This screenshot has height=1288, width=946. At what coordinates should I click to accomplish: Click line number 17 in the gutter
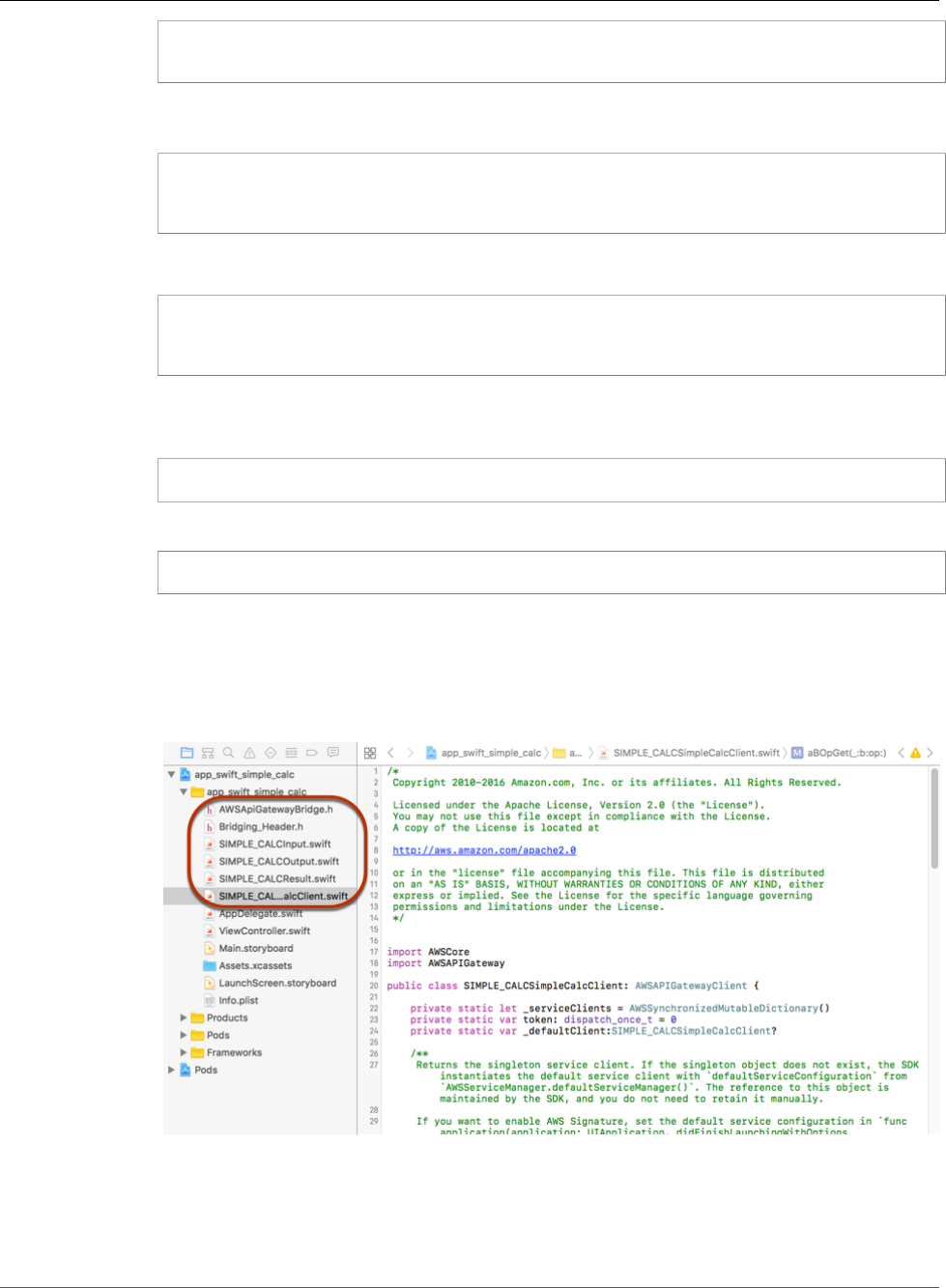click(x=374, y=953)
